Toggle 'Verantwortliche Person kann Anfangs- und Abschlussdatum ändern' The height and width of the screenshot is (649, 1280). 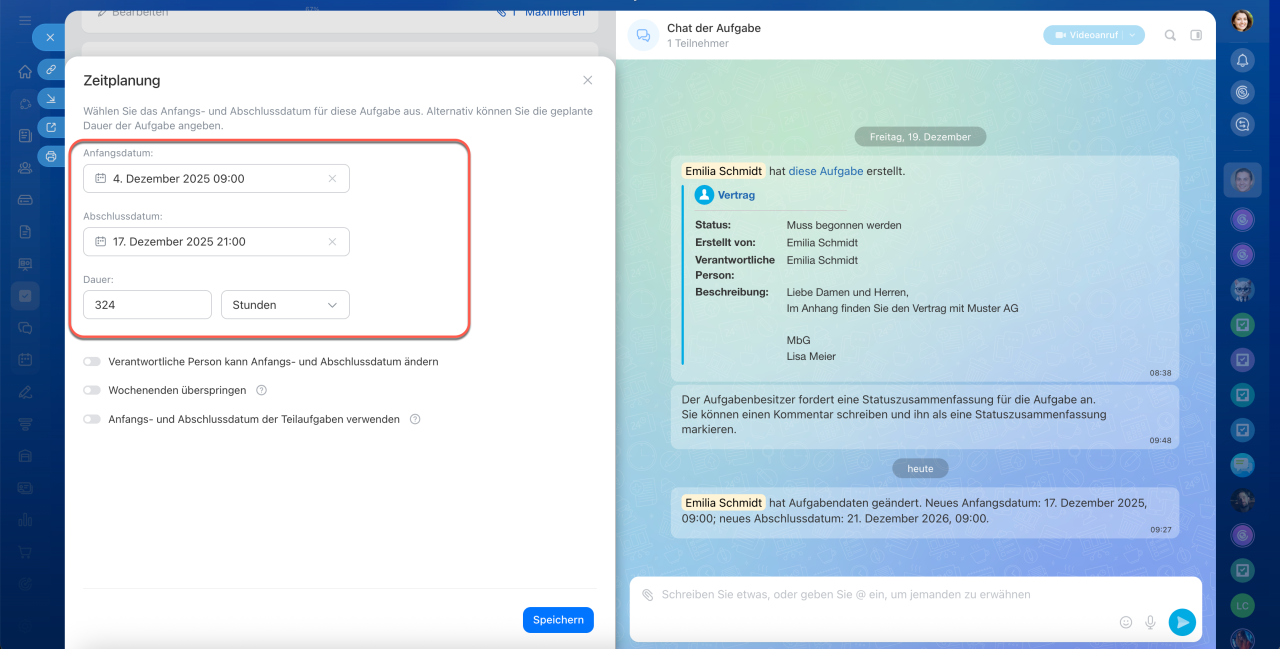tap(92, 362)
